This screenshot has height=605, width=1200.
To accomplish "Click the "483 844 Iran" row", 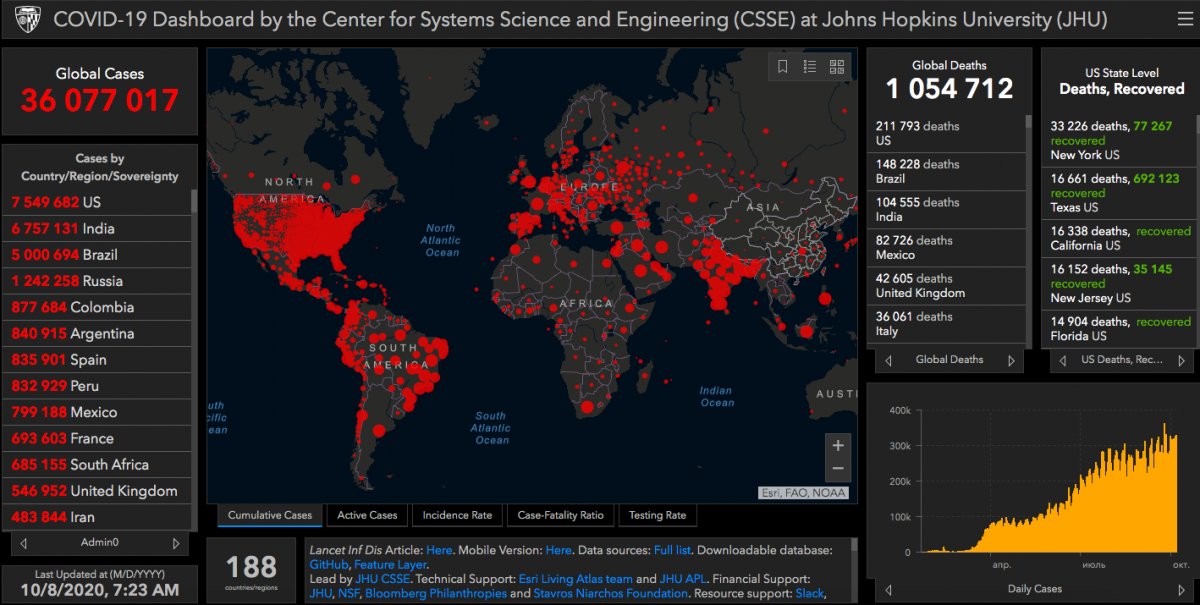I will coord(97,517).
